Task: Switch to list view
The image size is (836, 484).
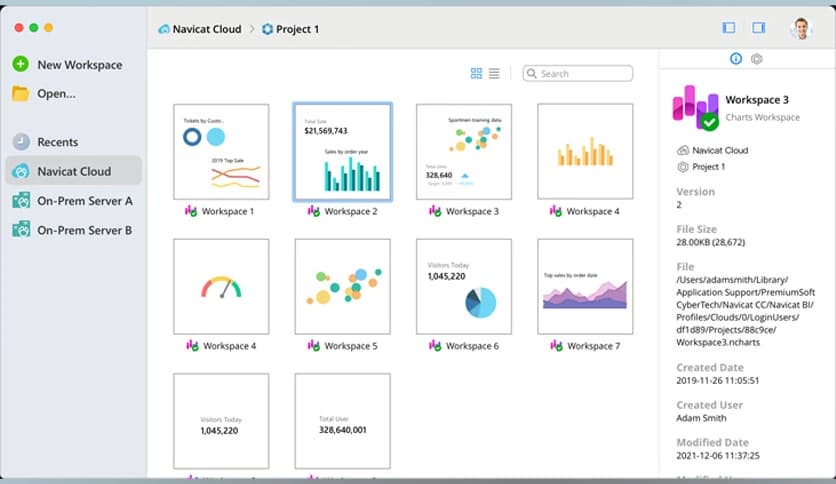Action: click(x=495, y=73)
